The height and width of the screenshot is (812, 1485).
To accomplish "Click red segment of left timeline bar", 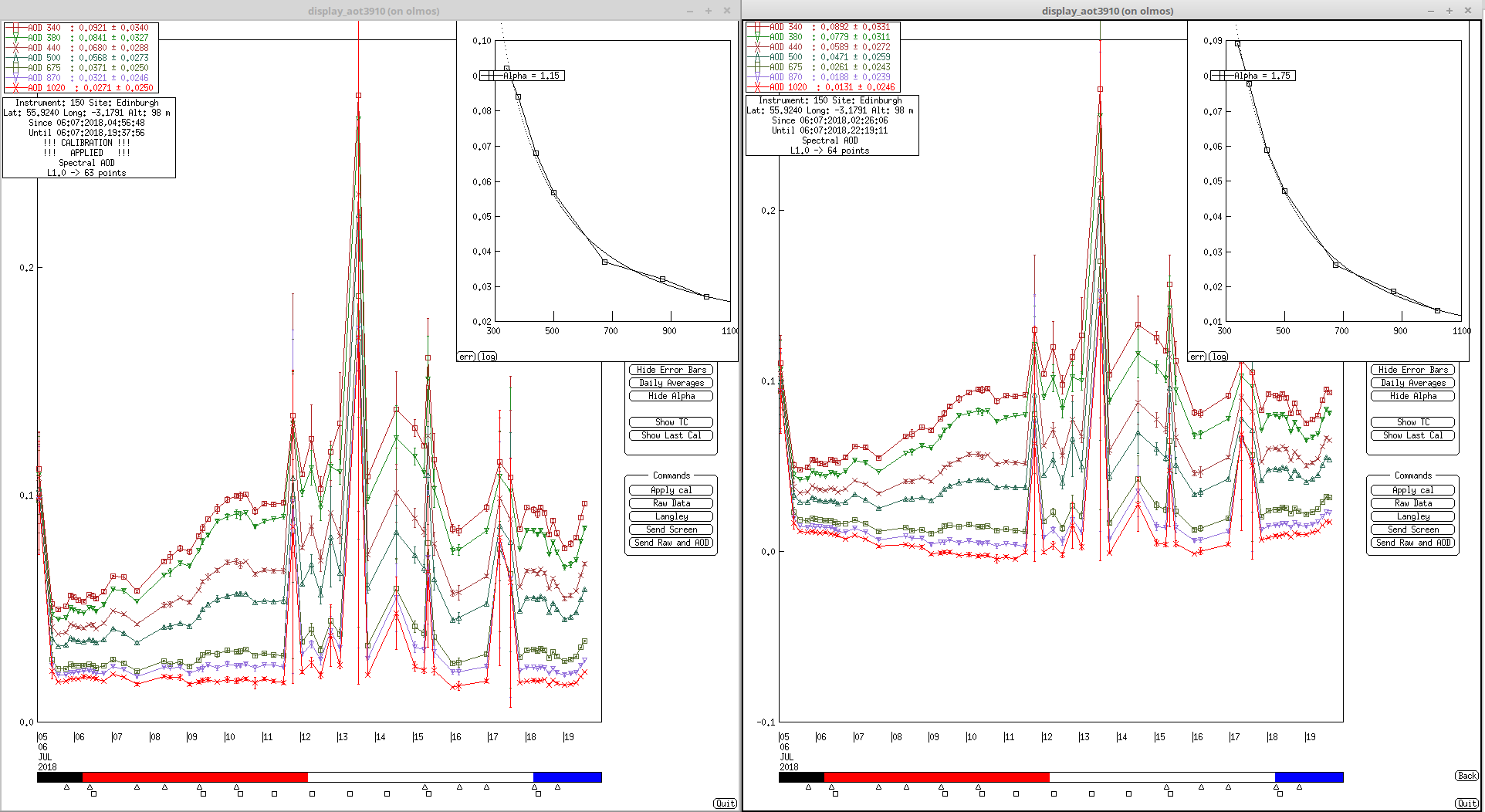I will click(195, 777).
